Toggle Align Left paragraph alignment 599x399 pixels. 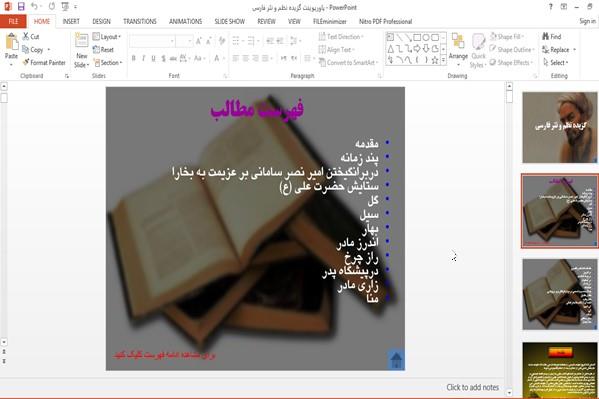click(236, 58)
